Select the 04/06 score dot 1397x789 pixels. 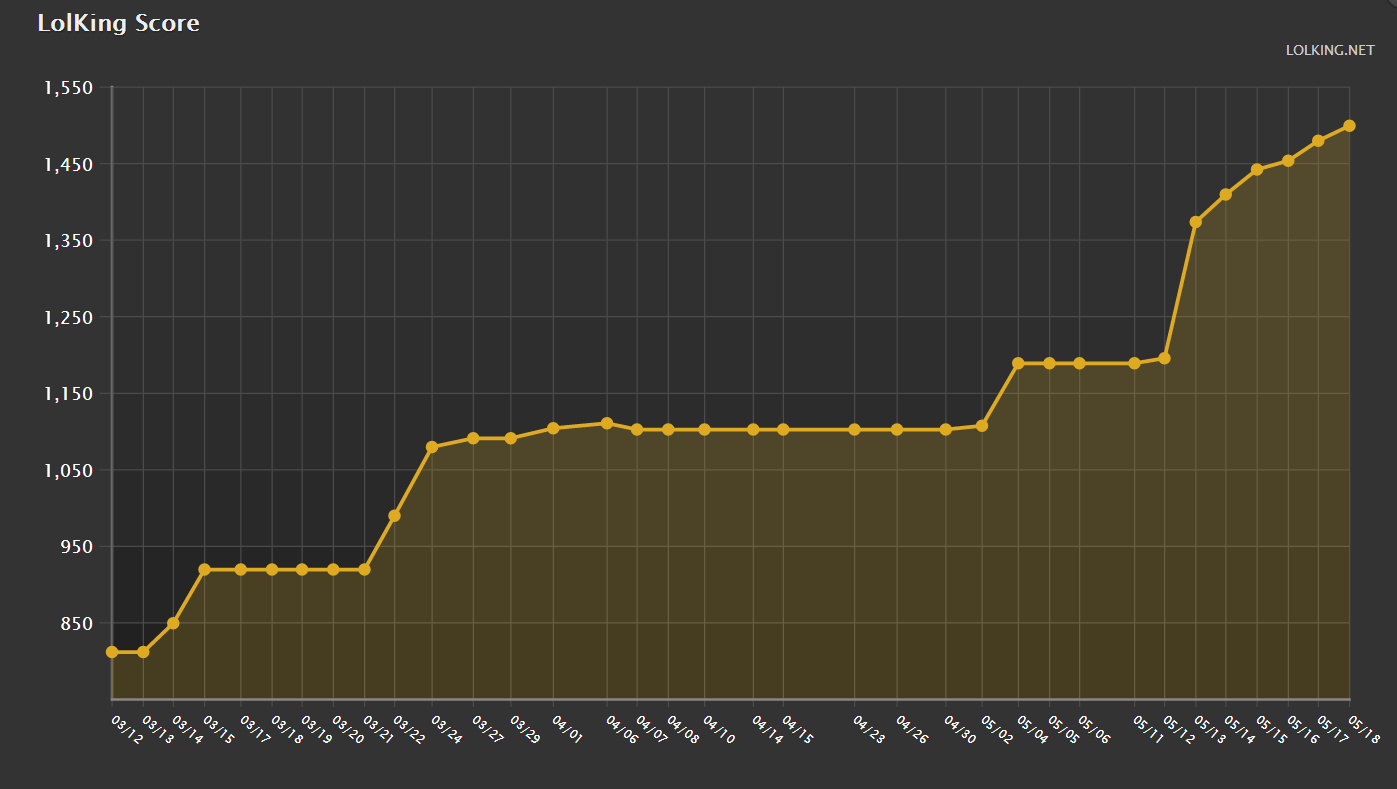coord(606,422)
